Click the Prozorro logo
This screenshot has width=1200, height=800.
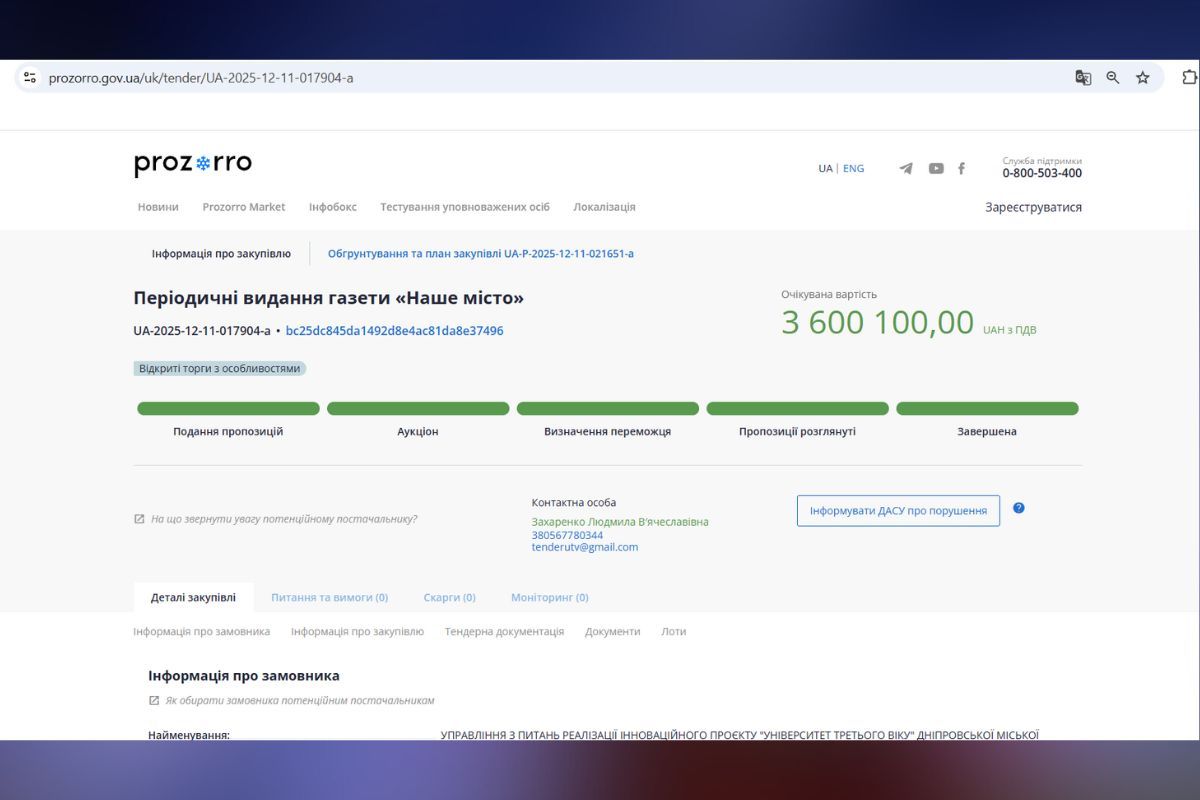point(194,163)
